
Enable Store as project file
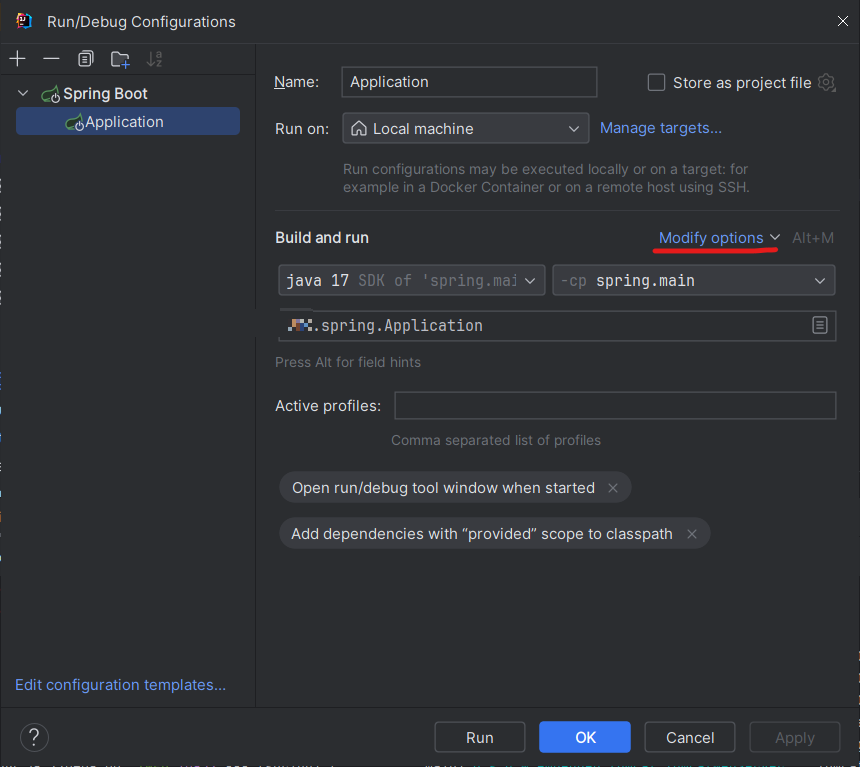click(x=657, y=83)
